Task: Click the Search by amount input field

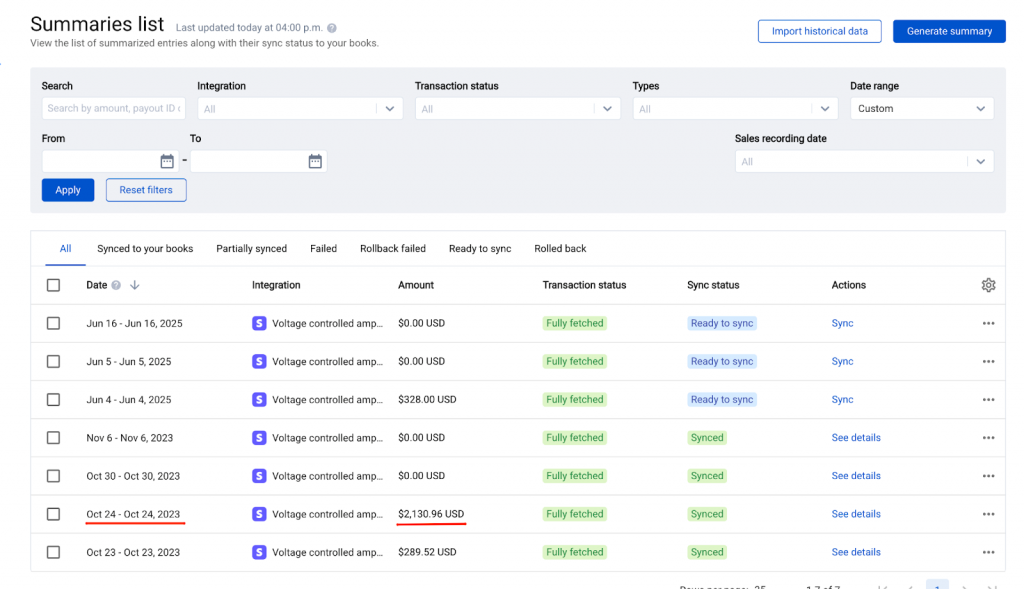Action: pos(113,109)
